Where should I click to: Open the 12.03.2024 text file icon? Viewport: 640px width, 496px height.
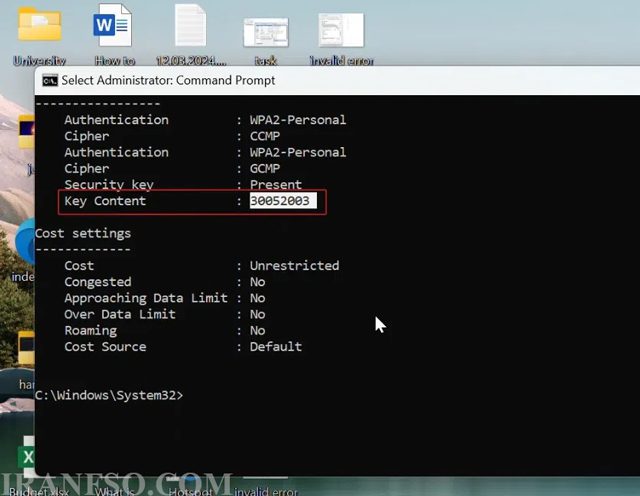click(191, 25)
